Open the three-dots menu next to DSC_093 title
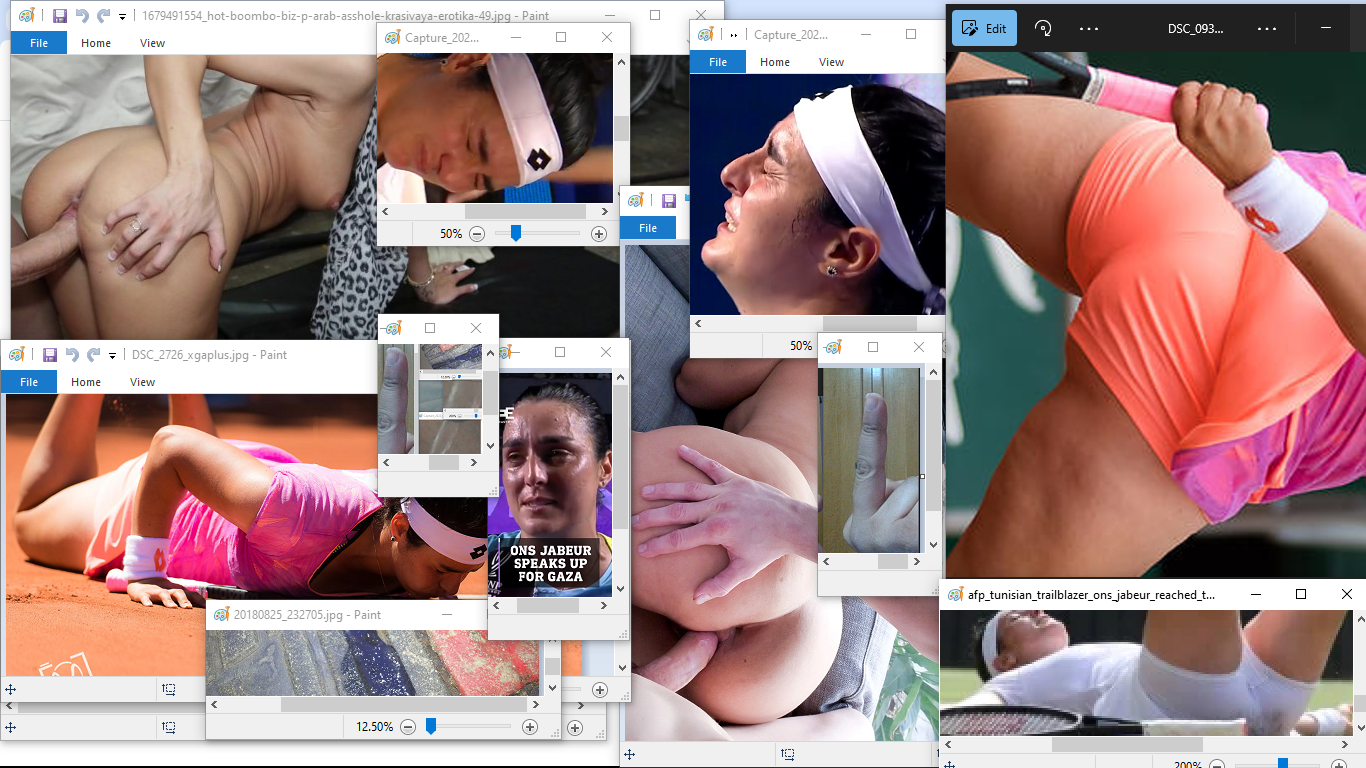 coord(1267,28)
